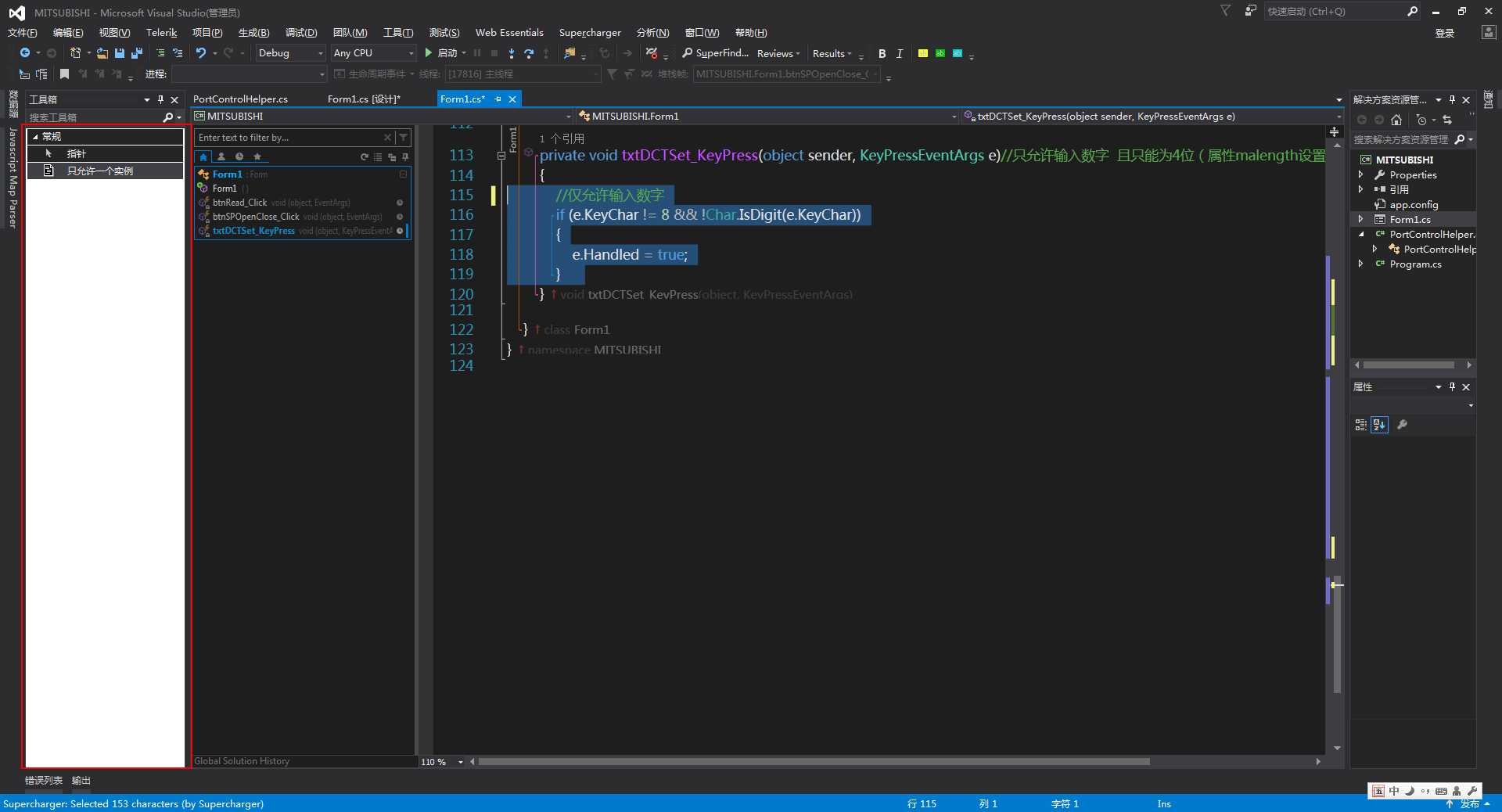Choose the cyan highlight swatch
The image size is (1502, 812).
(958, 53)
